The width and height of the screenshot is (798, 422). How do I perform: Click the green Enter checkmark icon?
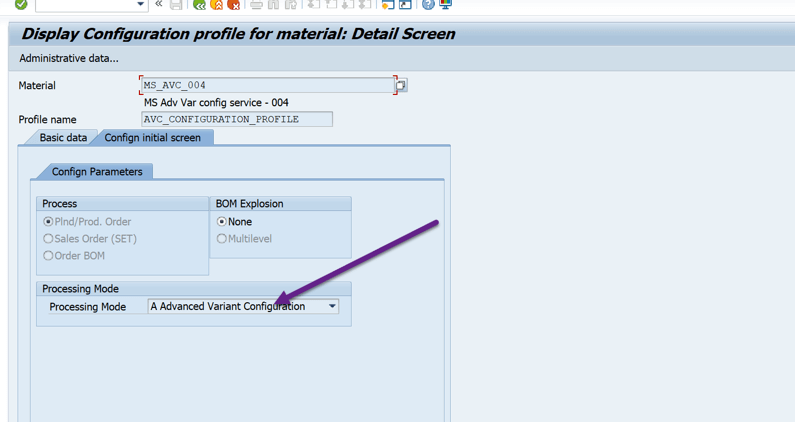click(21, 4)
